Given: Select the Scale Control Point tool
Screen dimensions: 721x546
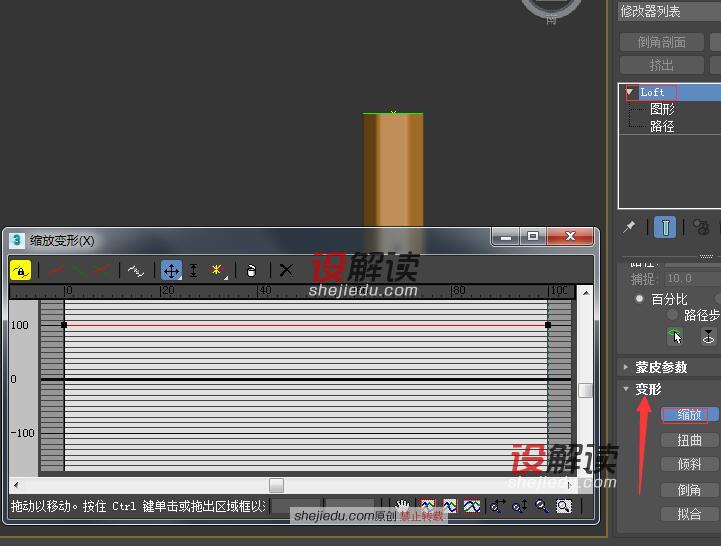Looking at the screenshot, I should pos(194,270).
